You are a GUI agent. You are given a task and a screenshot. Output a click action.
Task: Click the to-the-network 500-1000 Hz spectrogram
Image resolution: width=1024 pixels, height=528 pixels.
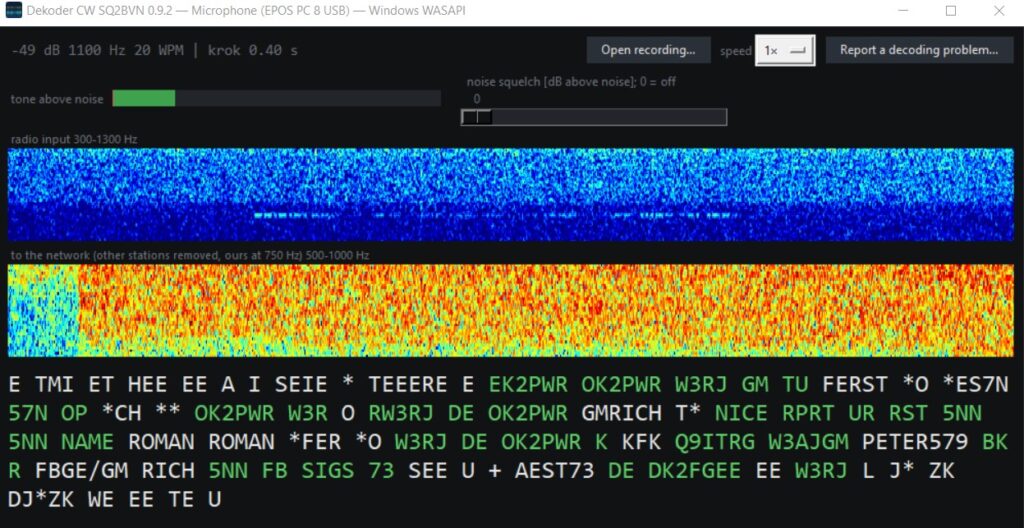pos(511,310)
